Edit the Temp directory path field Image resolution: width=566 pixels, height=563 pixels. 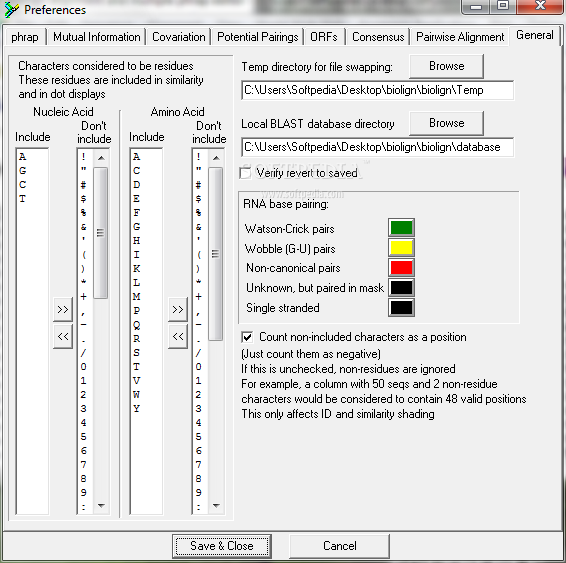tap(377, 90)
